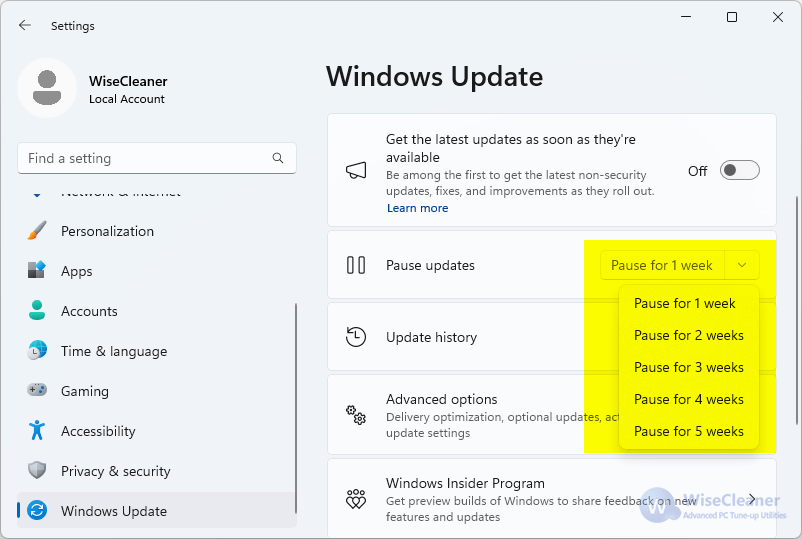Image resolution: width=802 pixels, height=539 pixels.
Task: Select Pause for 4 weeks
Action: point(688,399)
